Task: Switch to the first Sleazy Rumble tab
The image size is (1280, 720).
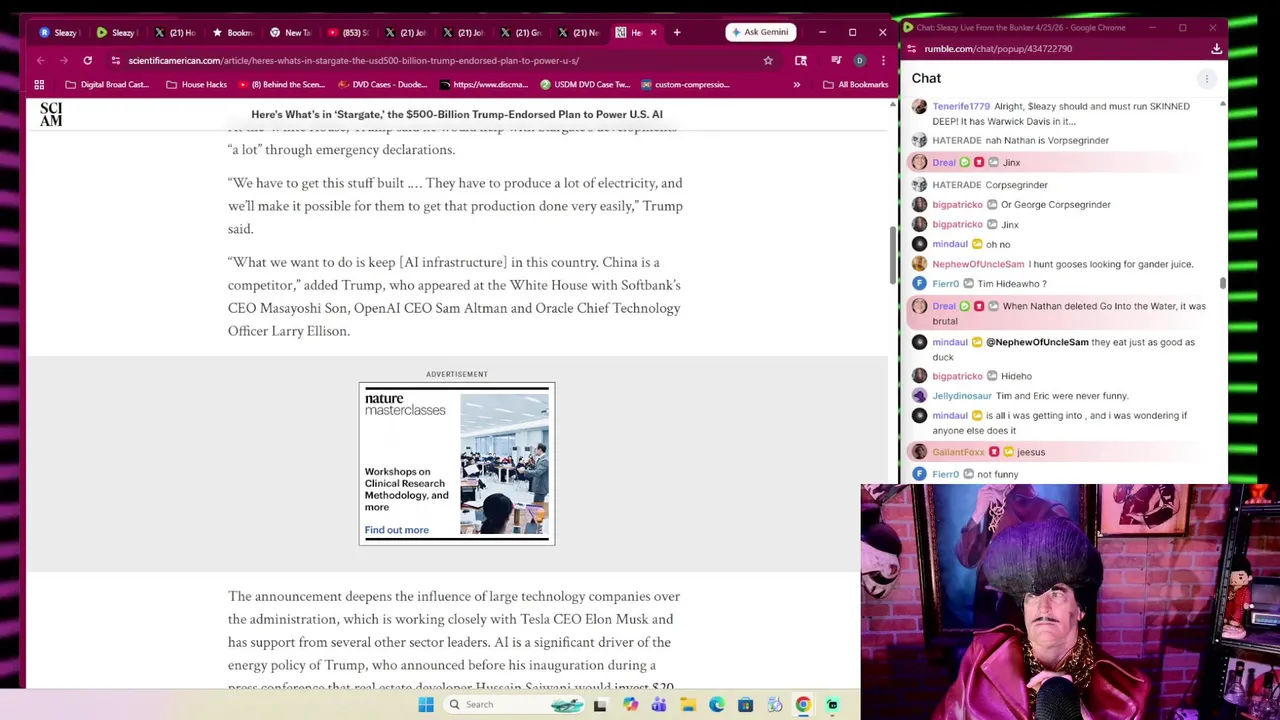Action: [x=59, y=32]
